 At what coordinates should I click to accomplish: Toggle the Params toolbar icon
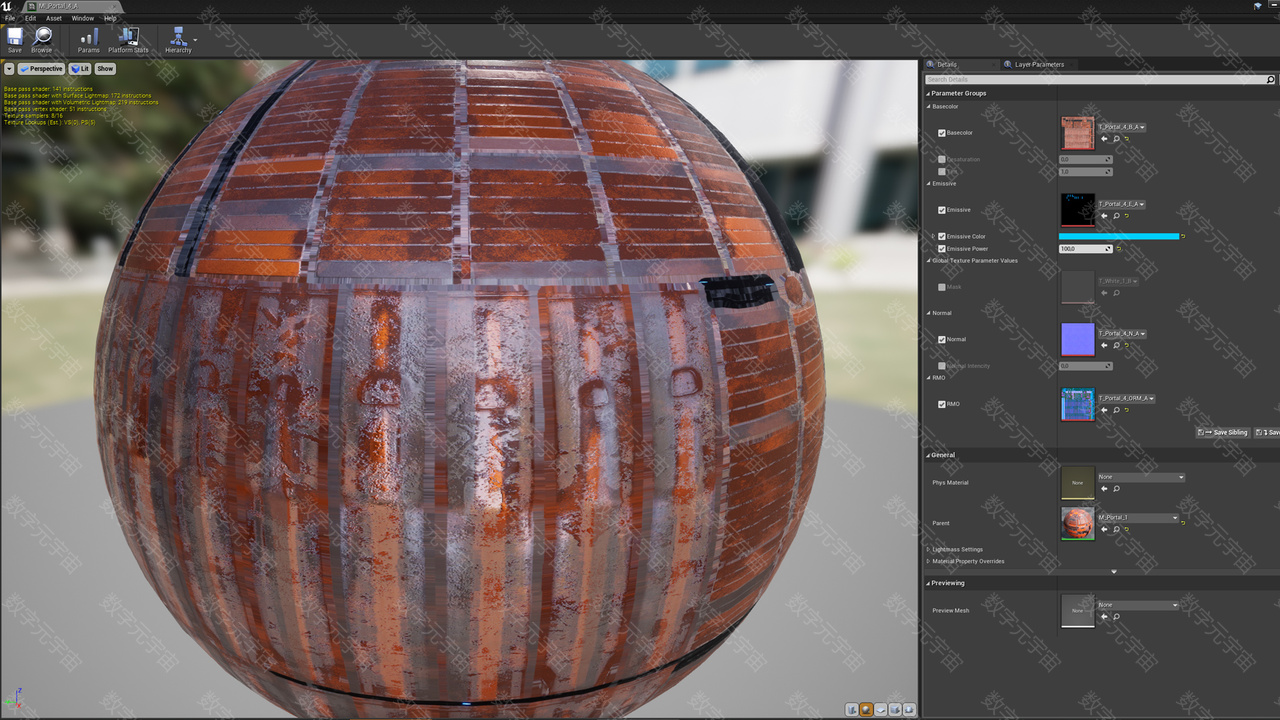pyautogui.click(x=89, y=40)
